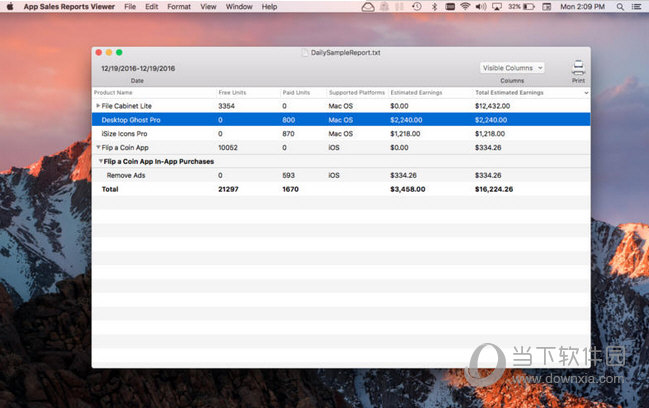Image resolution: width=649 pixels, height=408 pixels.
Task: Click File Cabinet Lite free units 3354
Action: (226, 106)
